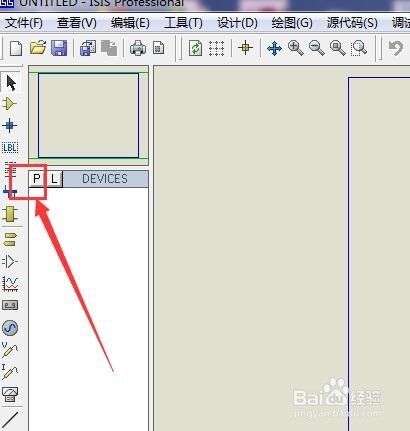Open the 设计(D) menu
The height and width of the screenshot is (431, 410).
click(x=237, y=23)
